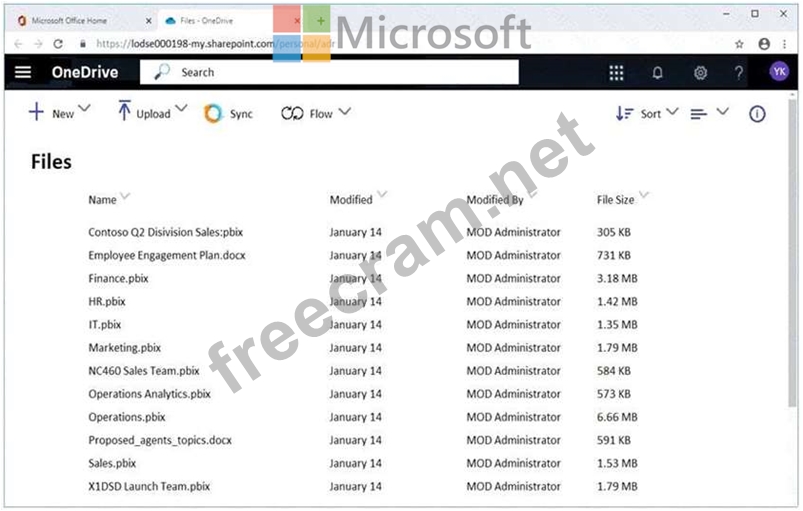This screenshot has height=511, width=803.
Task: Click the 584 KB file size cell
Action: (x=614, y=371)
